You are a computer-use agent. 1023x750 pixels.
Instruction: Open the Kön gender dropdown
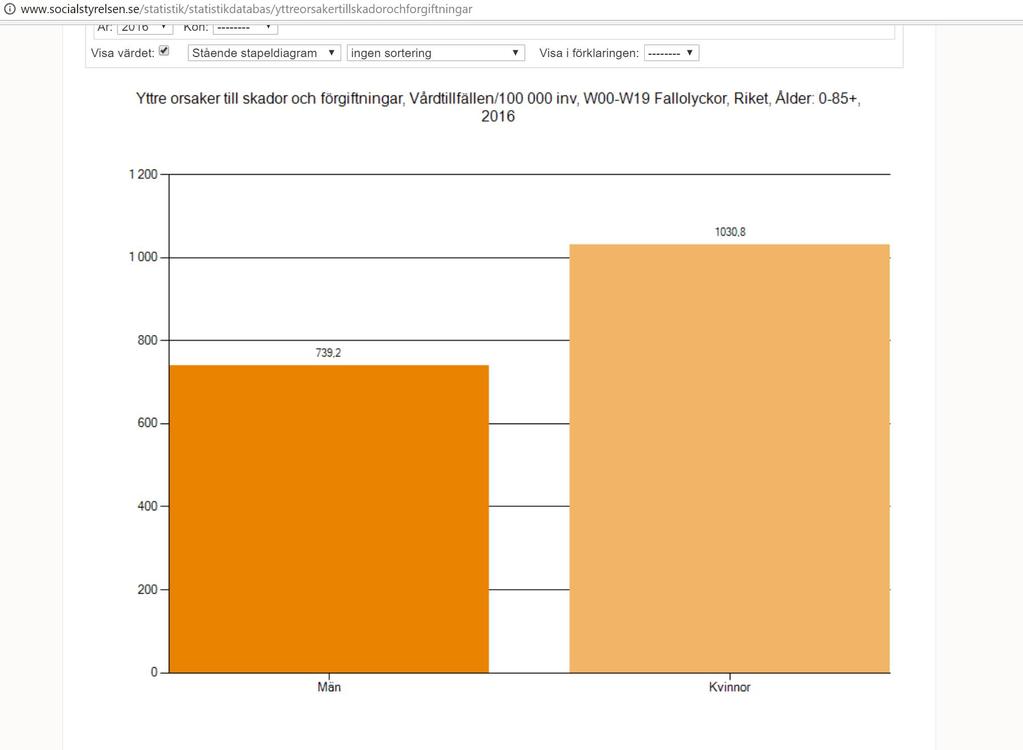(x=245, y=27)
